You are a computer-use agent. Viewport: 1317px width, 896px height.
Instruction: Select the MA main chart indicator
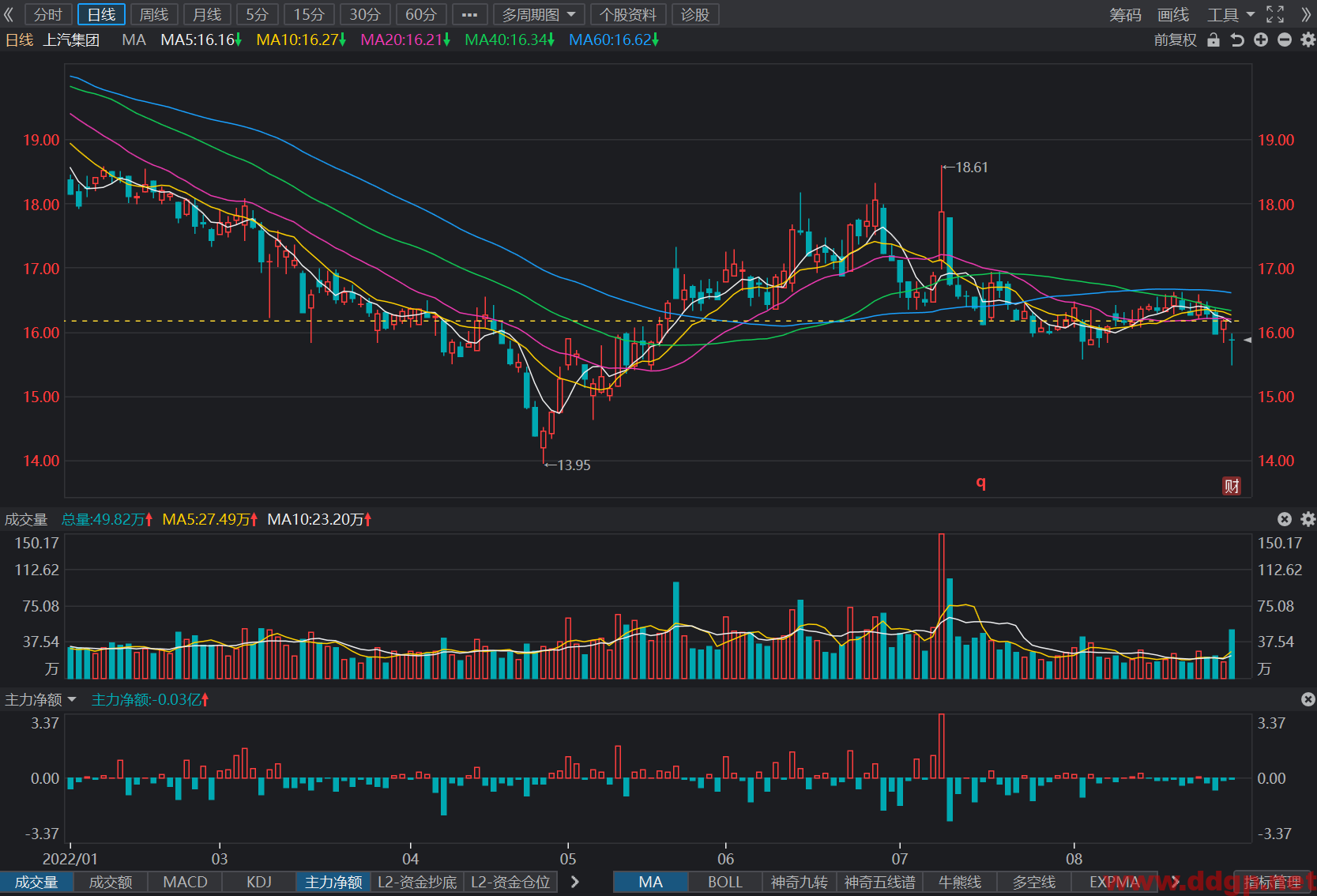point(650,882)
